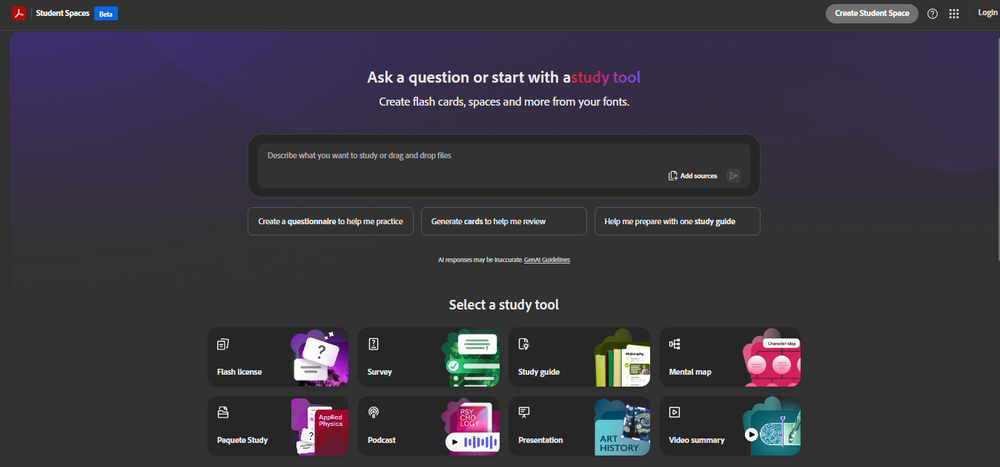Open the Mental map tool card

[x=730, y=357]
